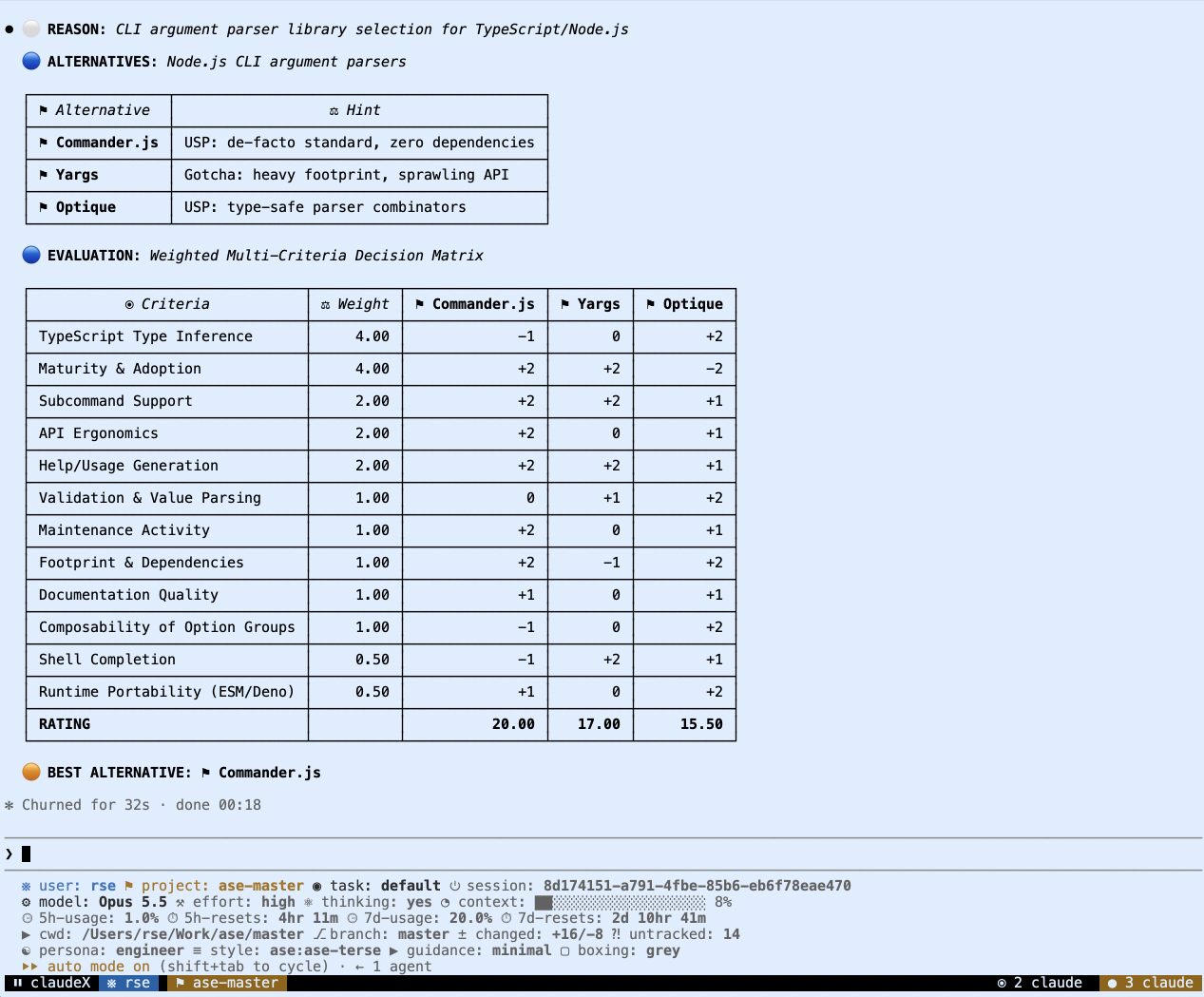Click the 'guidance: minimal' entry

[x=479, y=950]
